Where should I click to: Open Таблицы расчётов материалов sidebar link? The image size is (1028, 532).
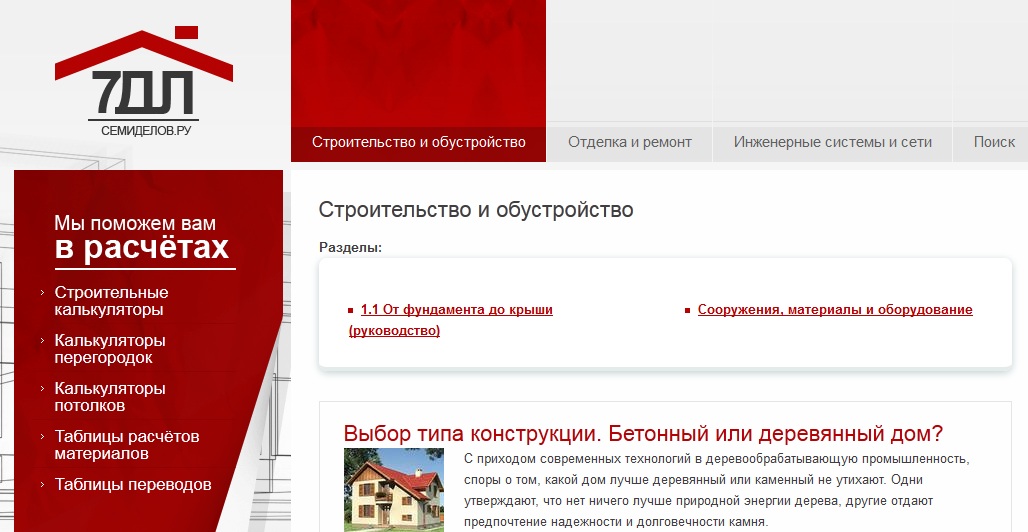pos(127,445)
